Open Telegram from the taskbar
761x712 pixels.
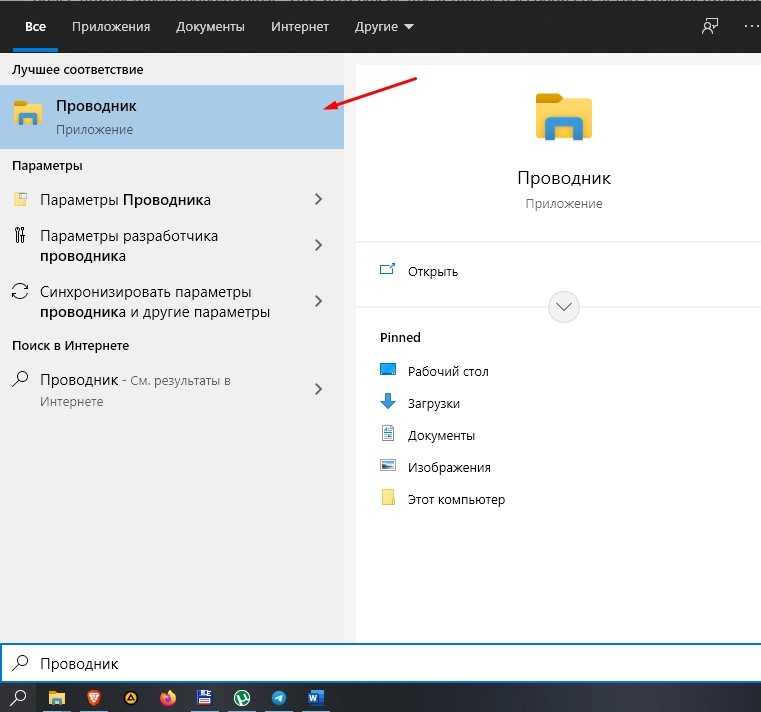[279, 698]
